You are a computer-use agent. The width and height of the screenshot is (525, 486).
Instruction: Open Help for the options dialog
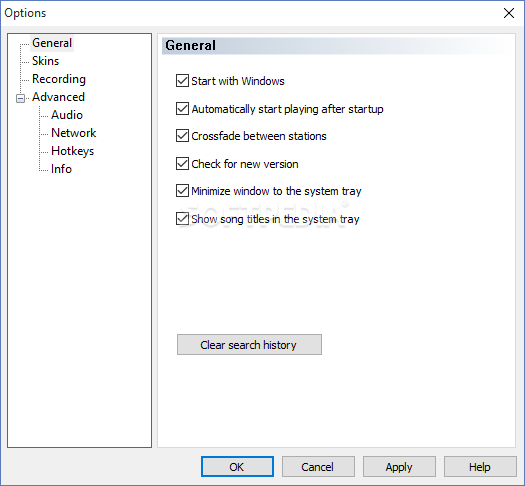(x=480, y=467)
